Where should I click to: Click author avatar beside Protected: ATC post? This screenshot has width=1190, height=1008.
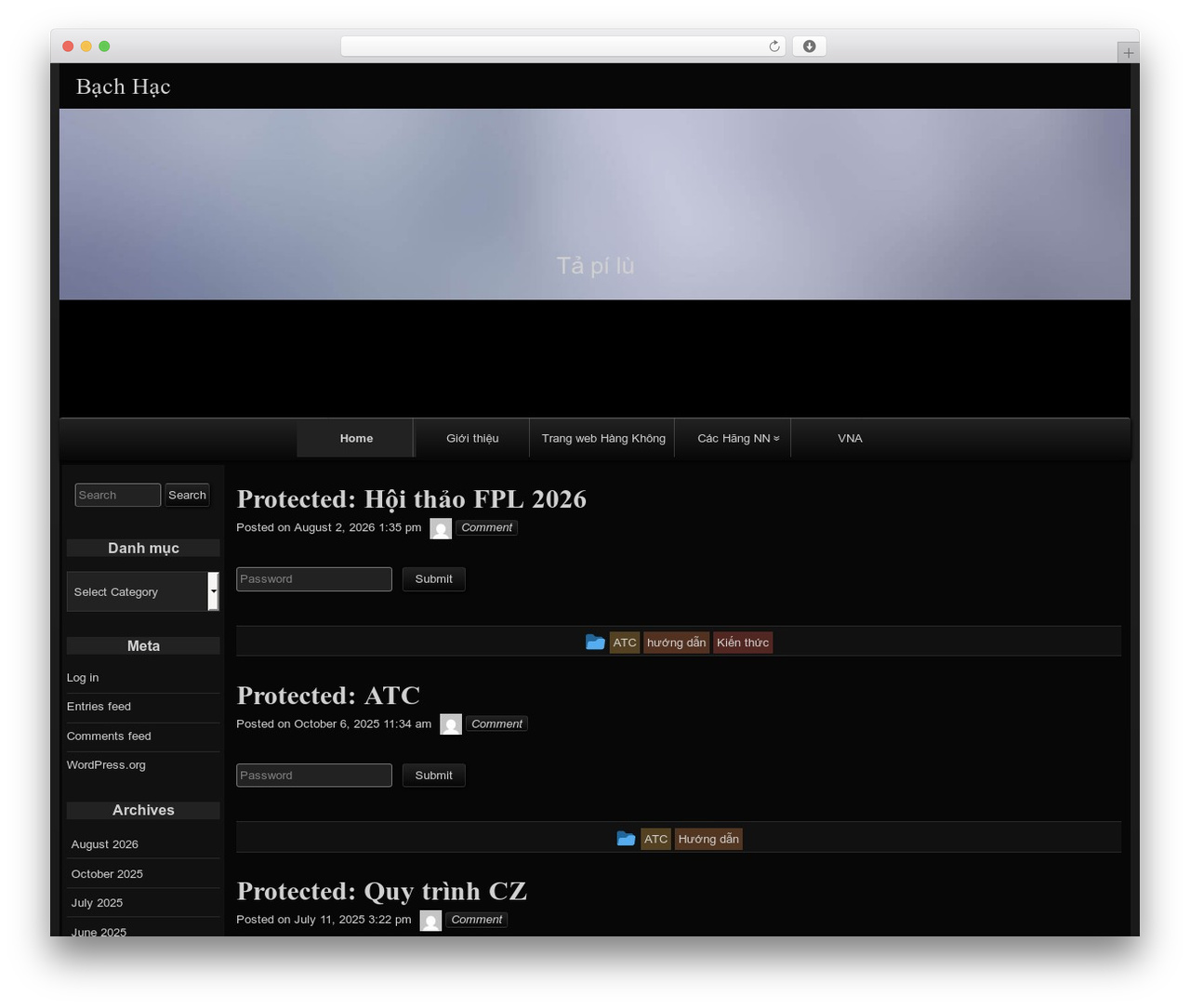point(451,724)
